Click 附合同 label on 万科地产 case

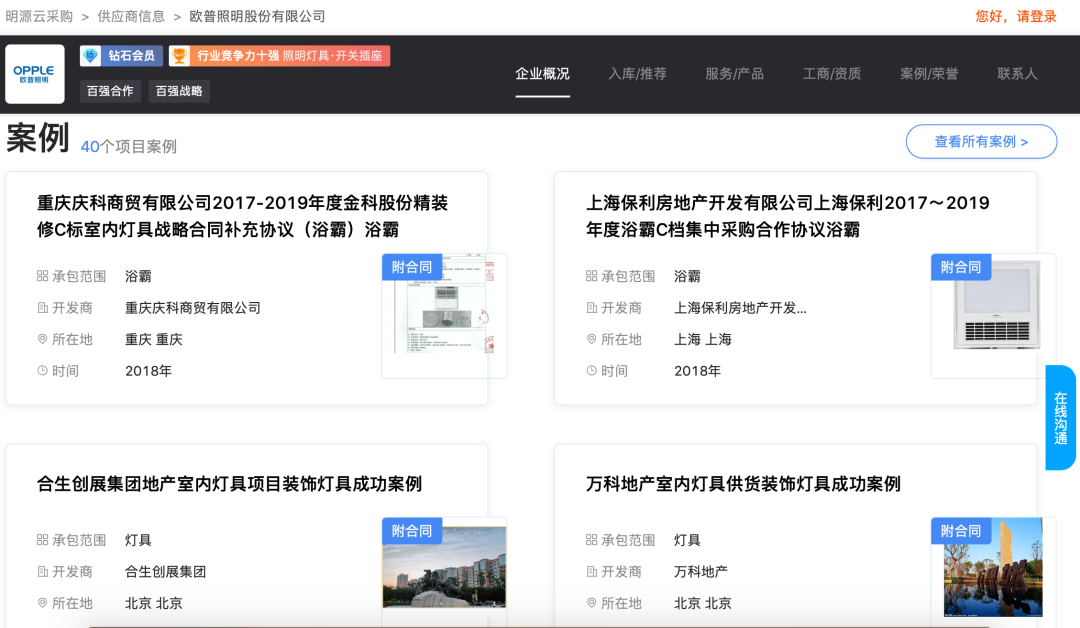pyautogui.click(x=961, y=531)
